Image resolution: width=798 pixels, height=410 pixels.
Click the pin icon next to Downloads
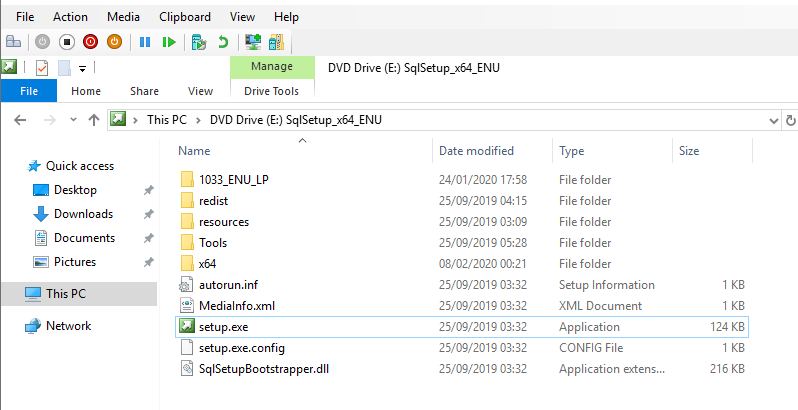click(148, 214)
